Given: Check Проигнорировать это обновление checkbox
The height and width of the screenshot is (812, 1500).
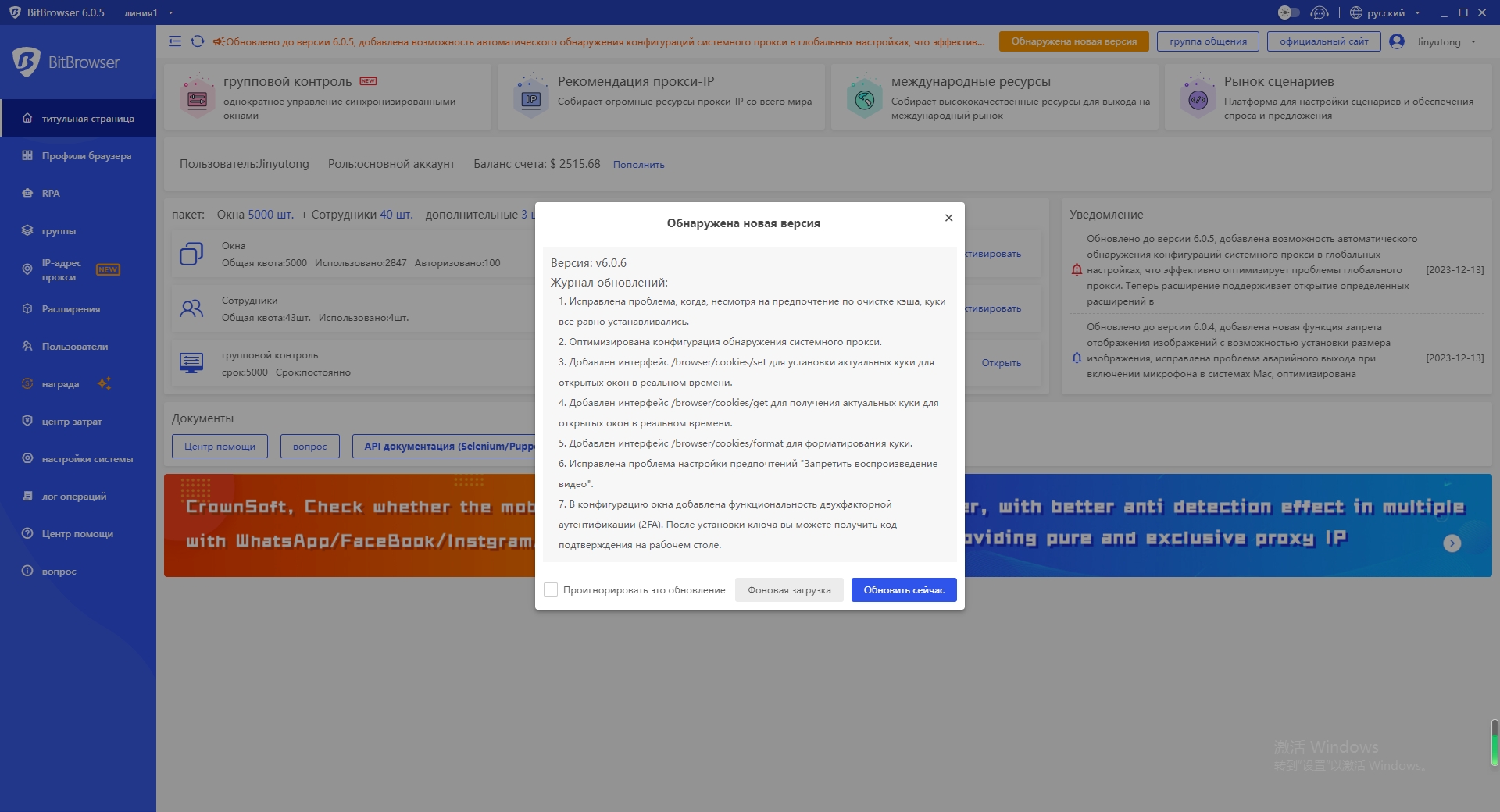Looking at the screenshot, I should click(551, 589).
